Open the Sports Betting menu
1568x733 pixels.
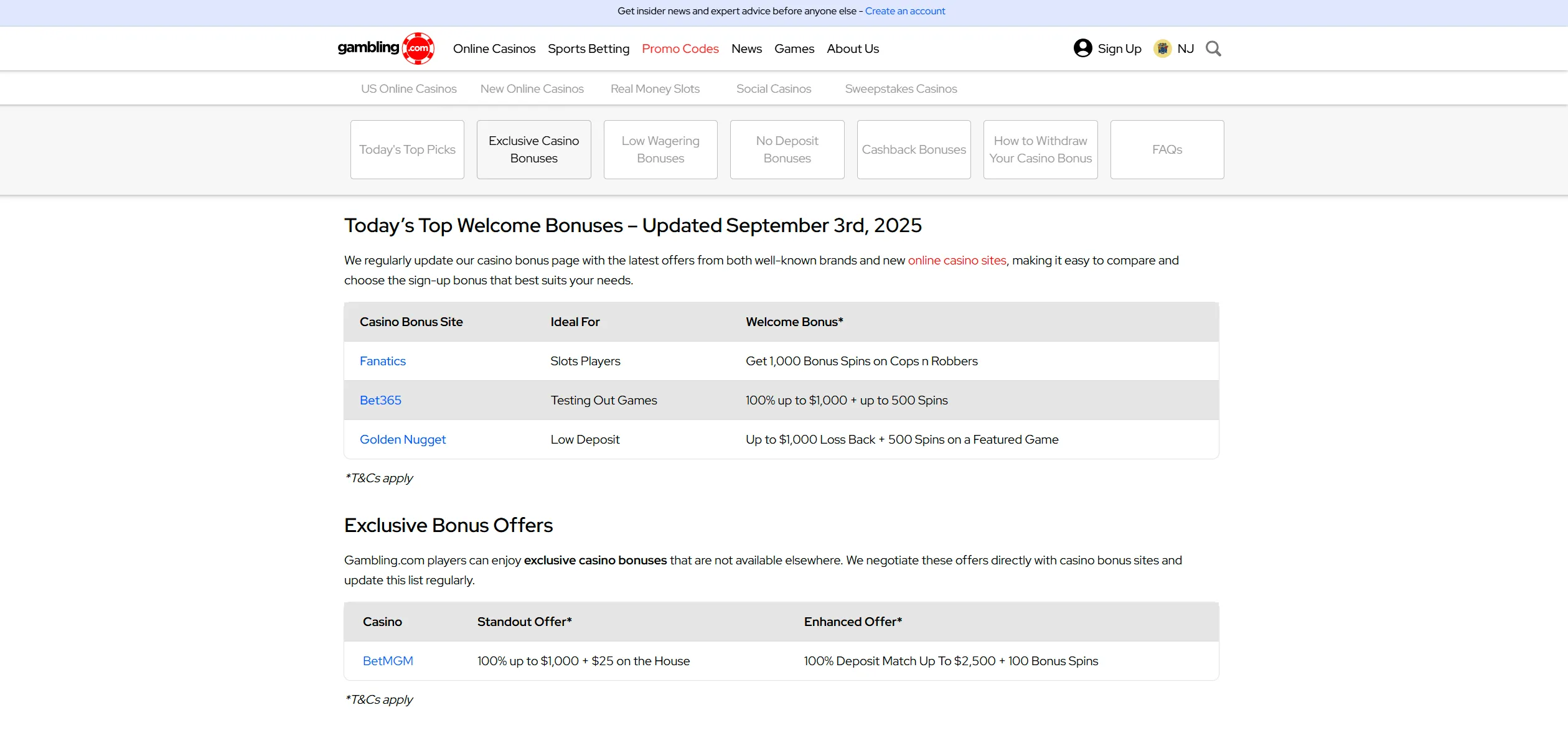tap(589, 49)
